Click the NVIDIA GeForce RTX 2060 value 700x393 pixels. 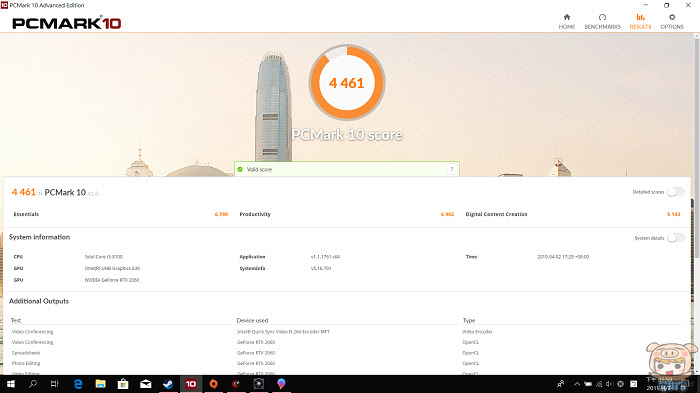point(112,280)
